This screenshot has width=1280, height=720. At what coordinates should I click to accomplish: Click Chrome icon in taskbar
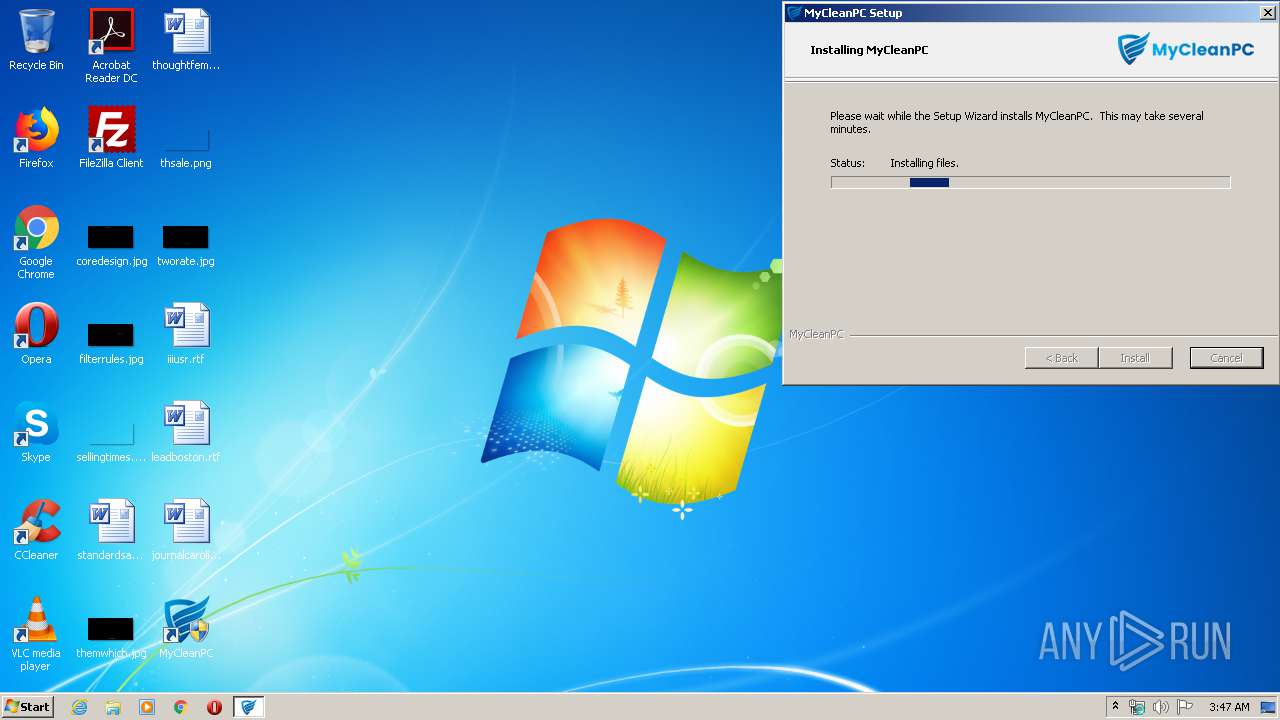pyautogui.click(x=181, y=707)
